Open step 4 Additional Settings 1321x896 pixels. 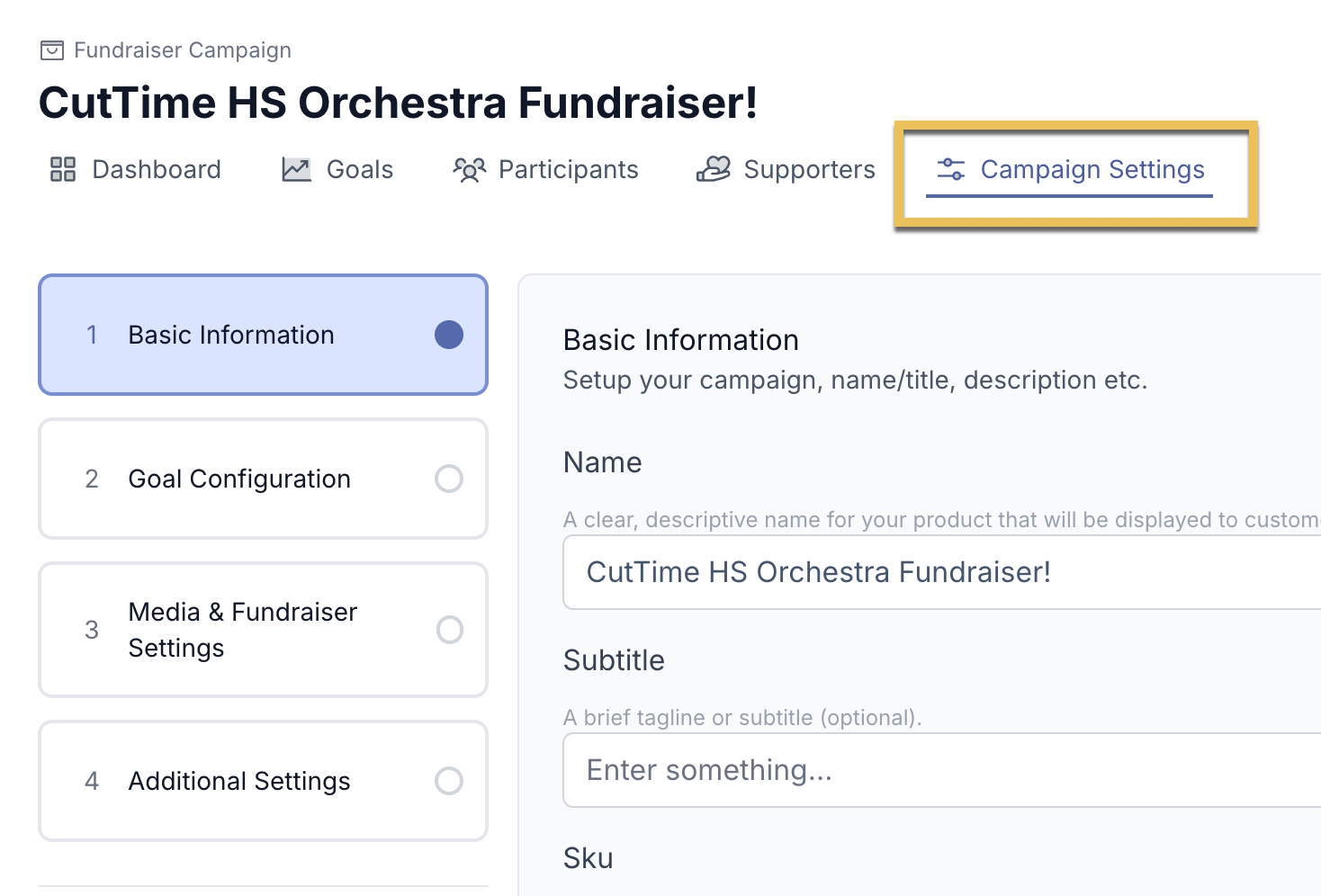tap(264, 781)
